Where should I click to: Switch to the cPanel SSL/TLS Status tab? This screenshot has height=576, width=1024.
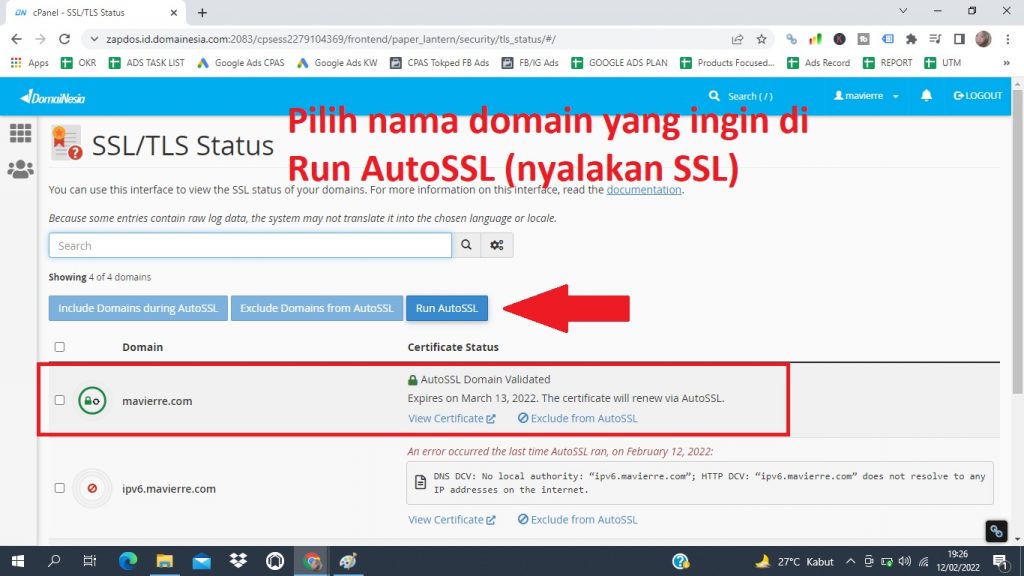[x=95, y=12]
